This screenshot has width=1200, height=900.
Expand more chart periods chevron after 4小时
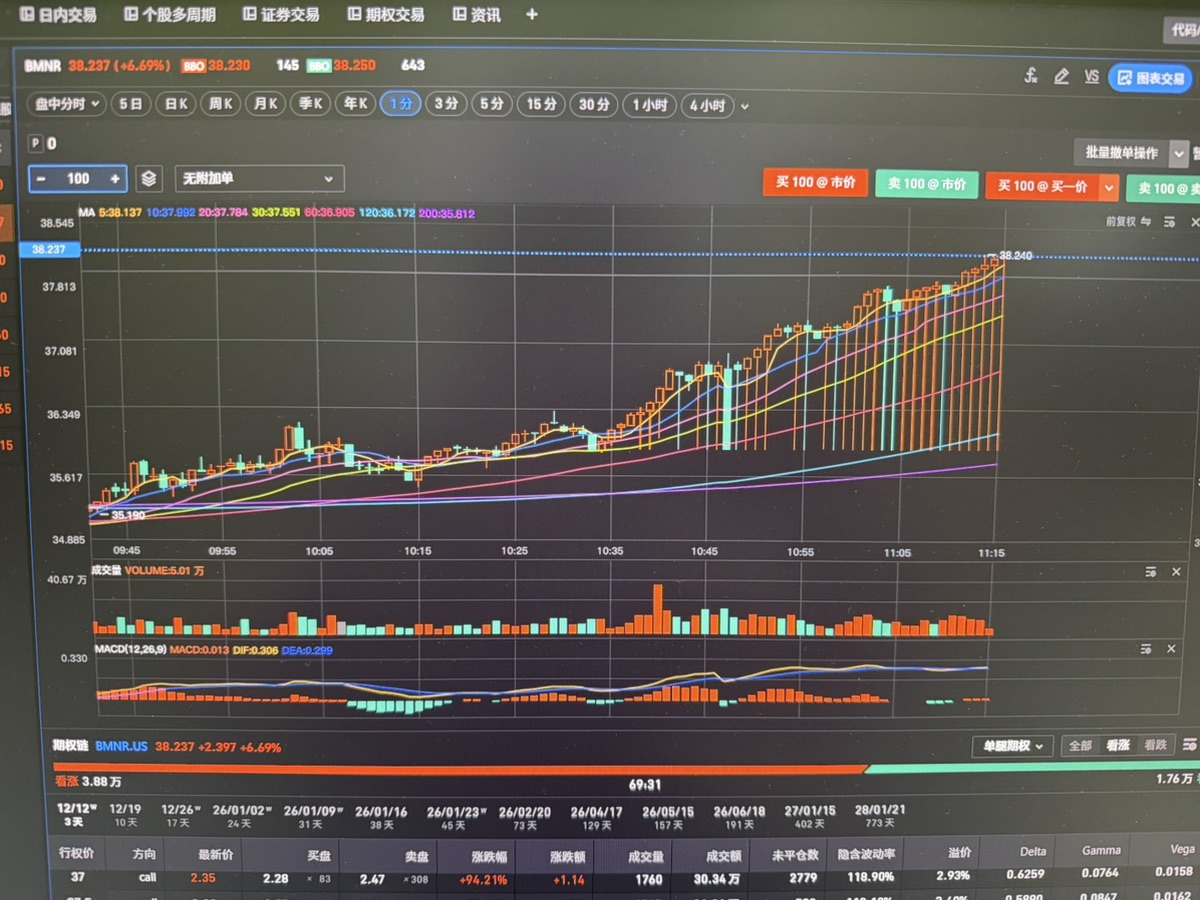[x=745, y=106]
